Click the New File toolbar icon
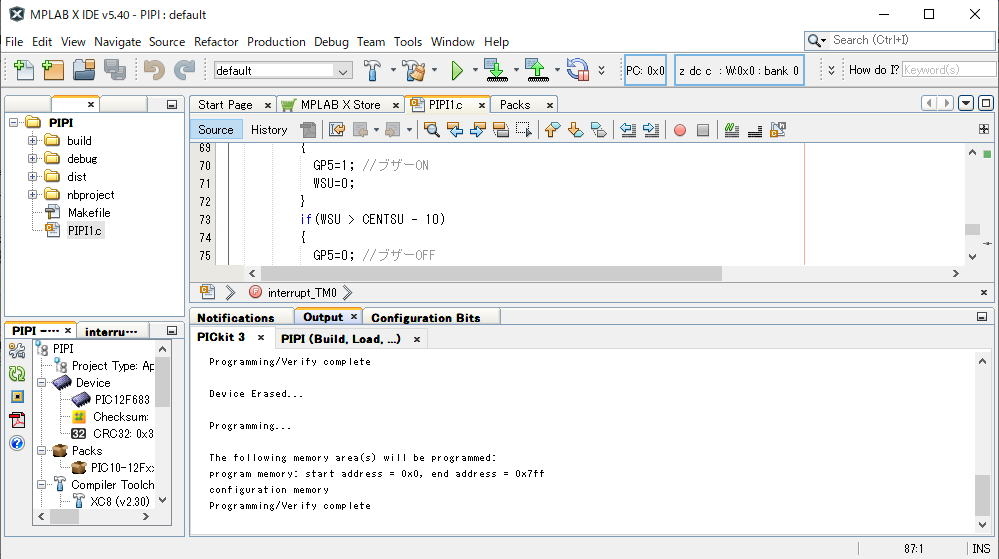999x559 pixels. coord(24,69)
